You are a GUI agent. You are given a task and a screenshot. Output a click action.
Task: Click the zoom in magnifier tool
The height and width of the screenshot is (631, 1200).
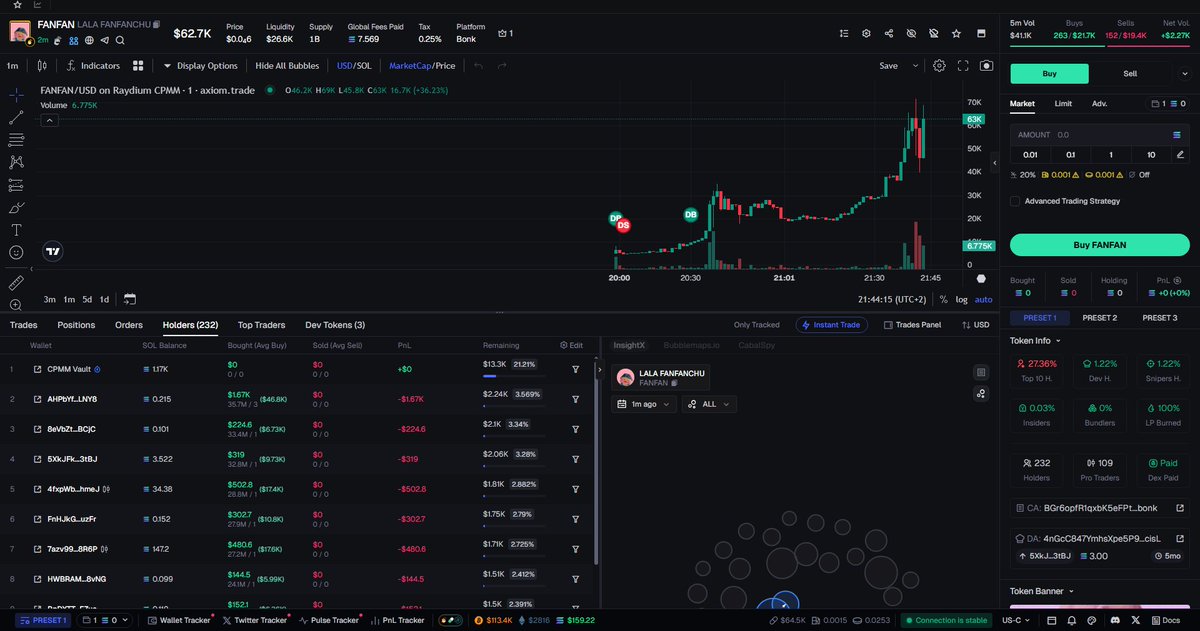pos(17,304)
